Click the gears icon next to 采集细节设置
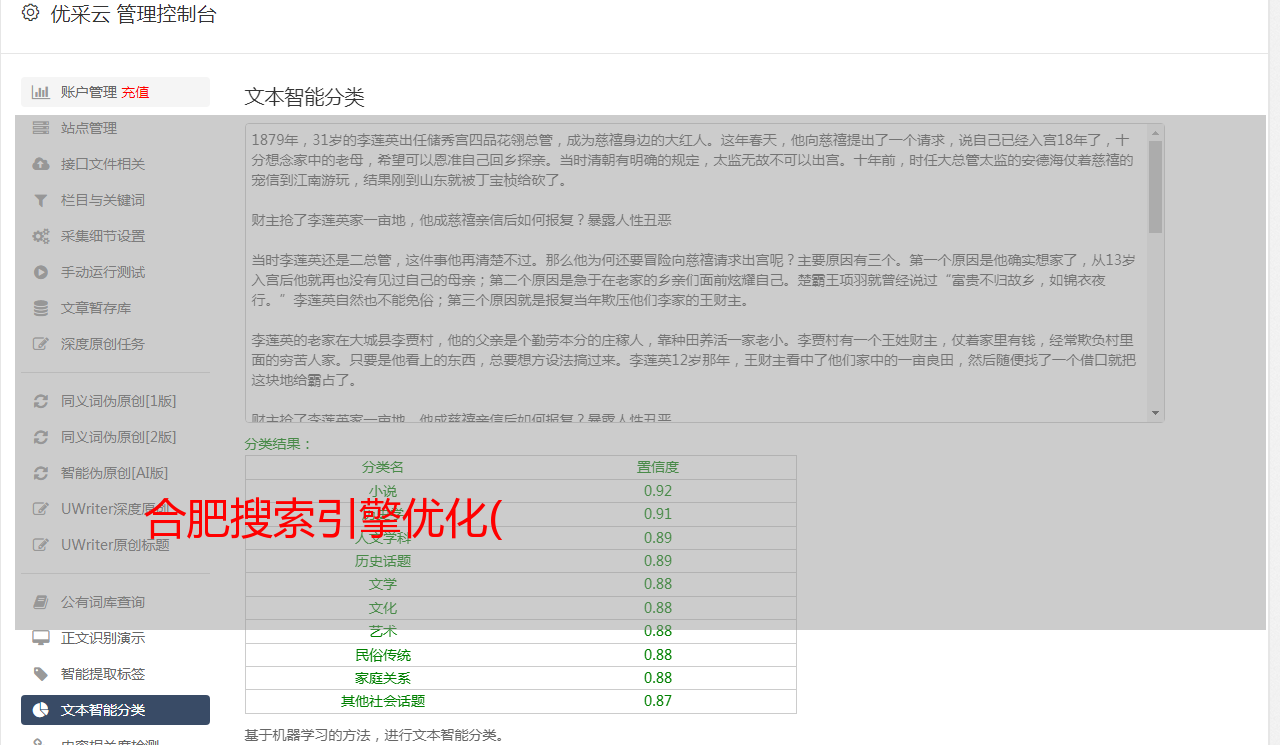The height and width of the screenshot is (745, 1280). coord(41,236)
